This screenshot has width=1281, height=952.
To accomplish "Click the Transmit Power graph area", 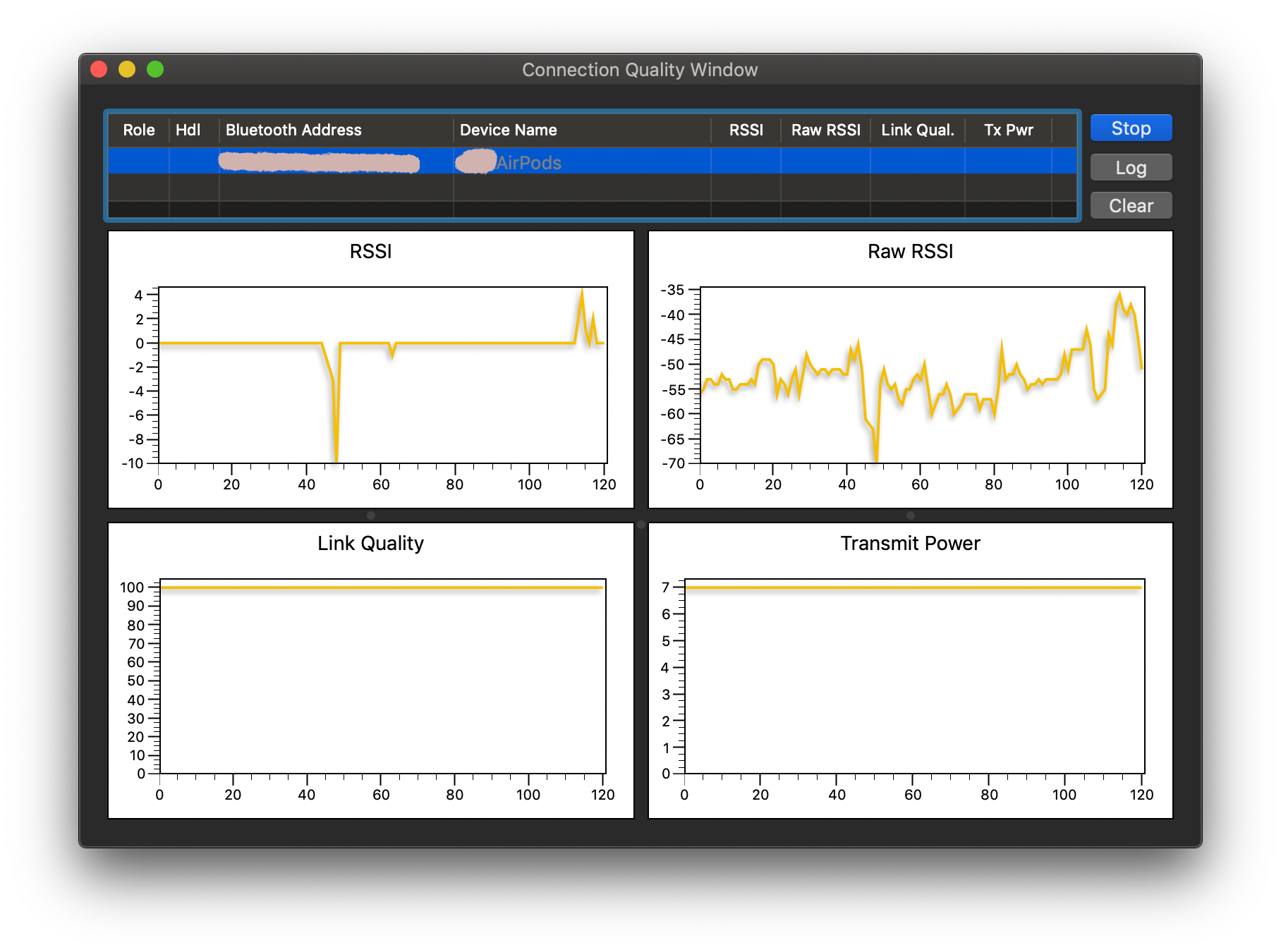I will coord(913,677).
